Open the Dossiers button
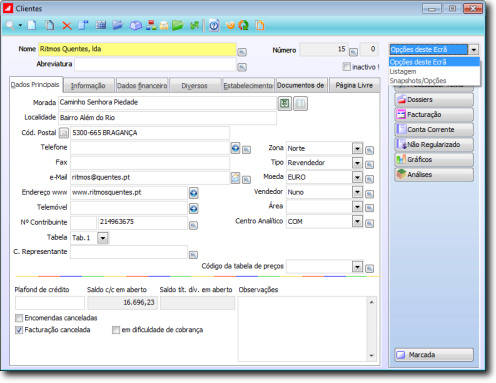Screen dimensions: 496x383 (434, 100)
